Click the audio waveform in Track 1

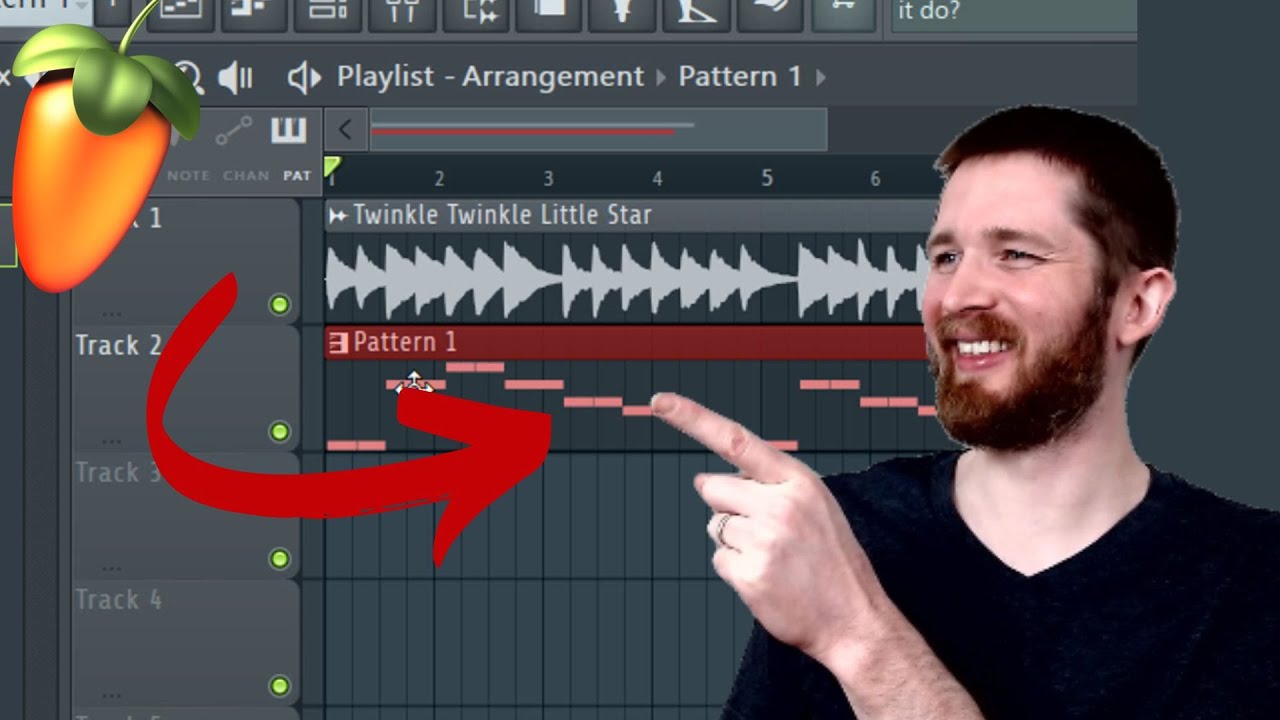click(x=628, y=280)
